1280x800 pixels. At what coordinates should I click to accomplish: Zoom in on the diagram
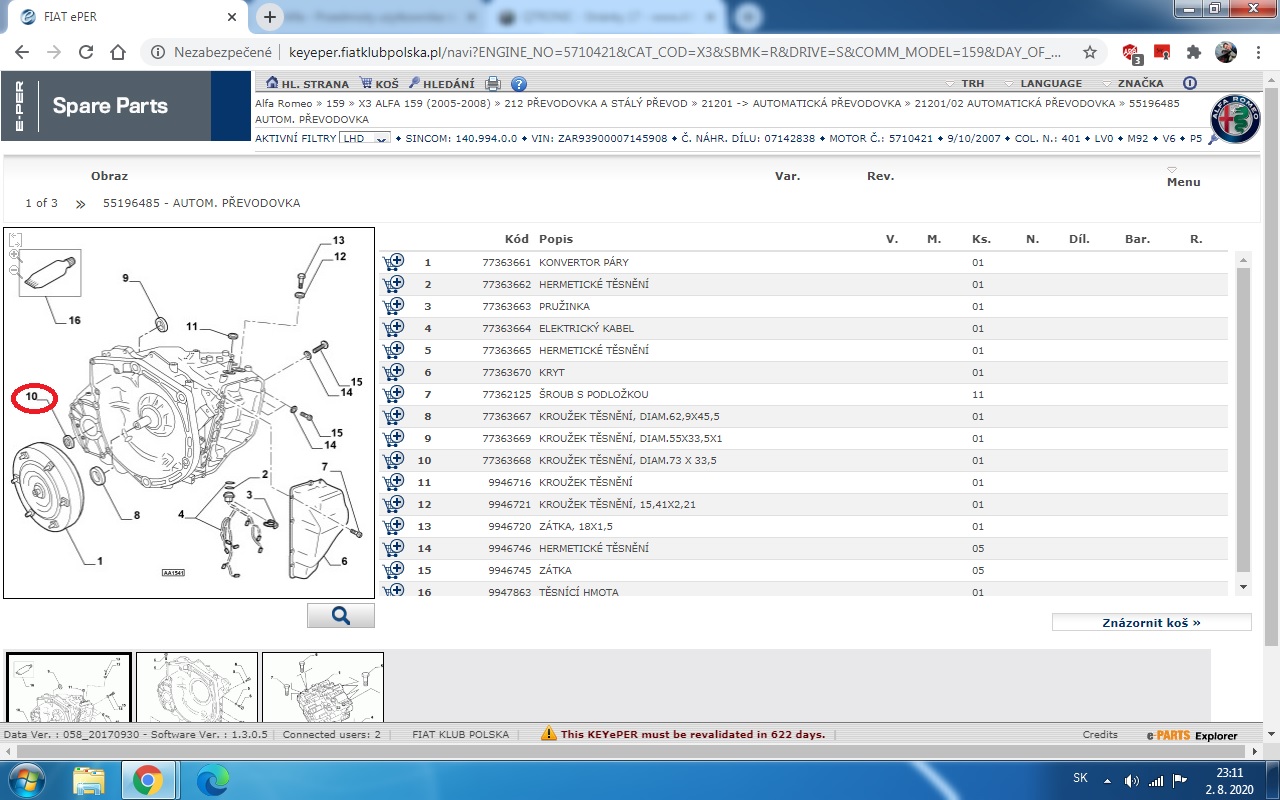pyautogui.click(x=14, y=255)
